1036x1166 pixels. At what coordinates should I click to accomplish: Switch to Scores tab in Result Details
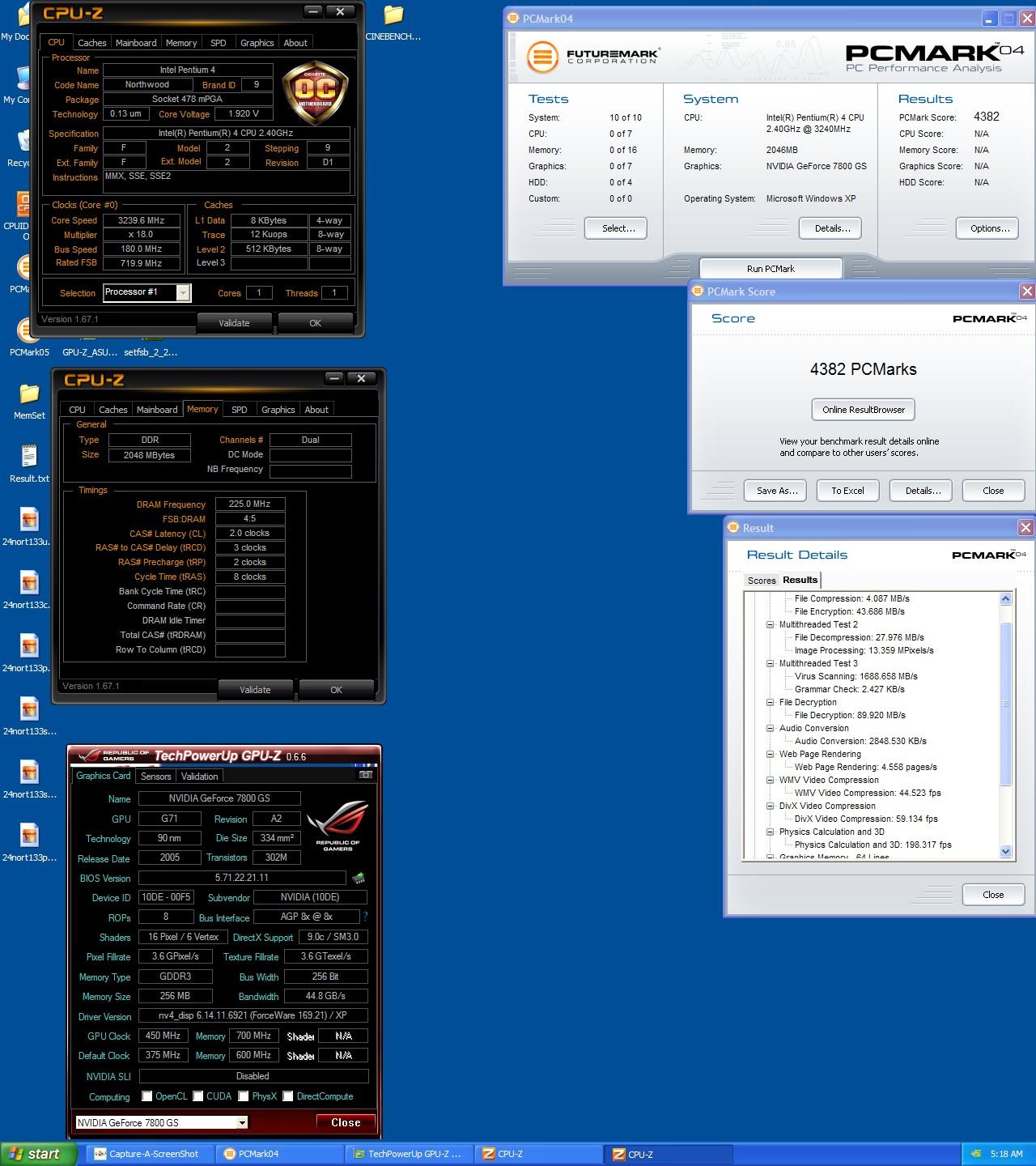tap(762, 581)
